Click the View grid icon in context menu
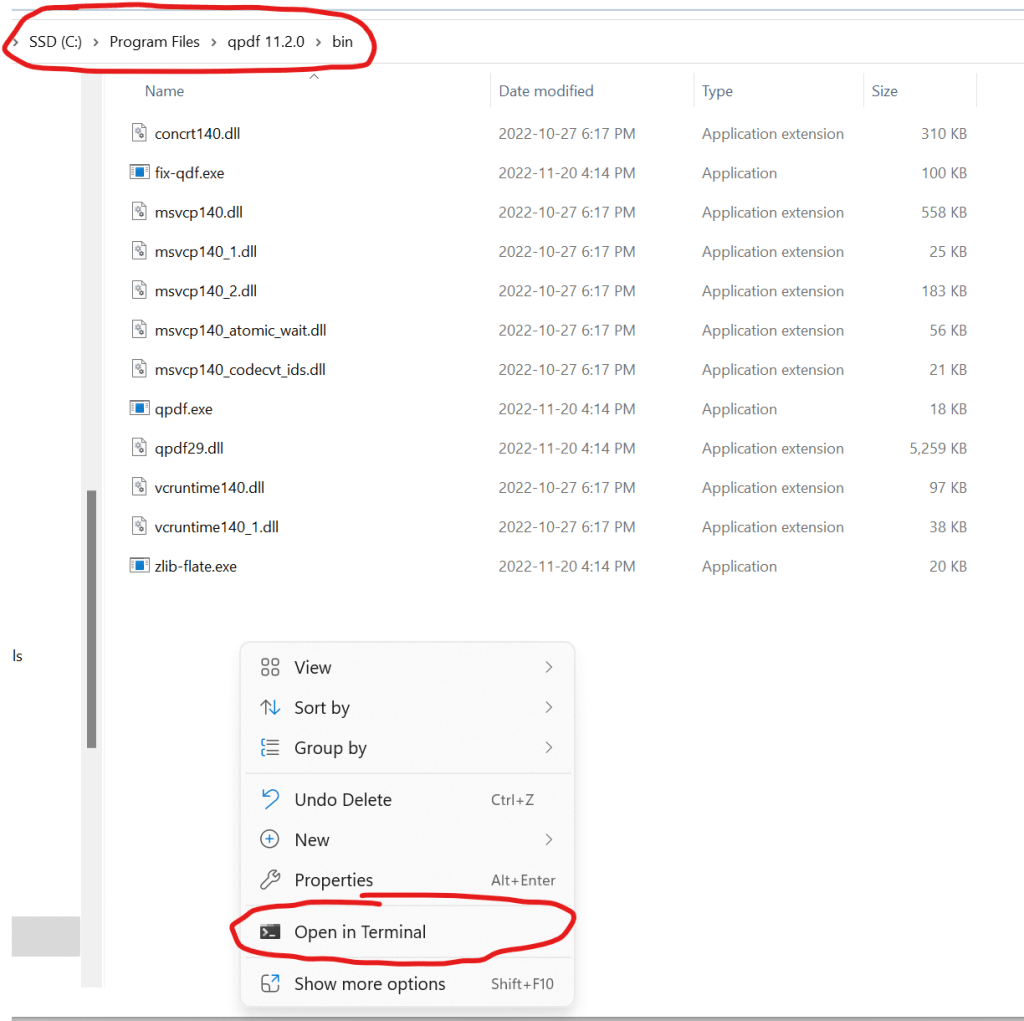Screen dimensions: 1024x1021 click(270, 667)
